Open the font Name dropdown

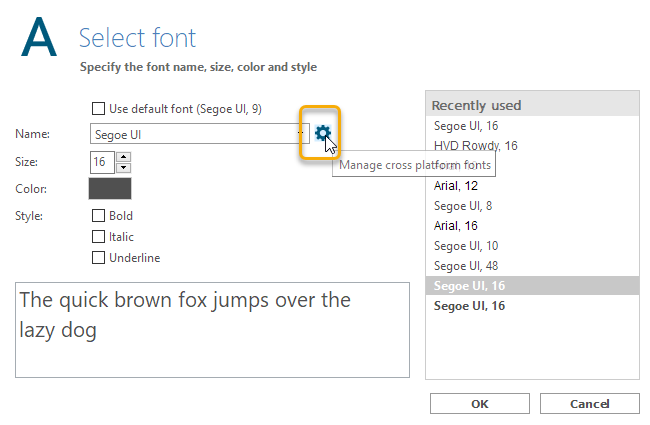(x=301, y=133)
